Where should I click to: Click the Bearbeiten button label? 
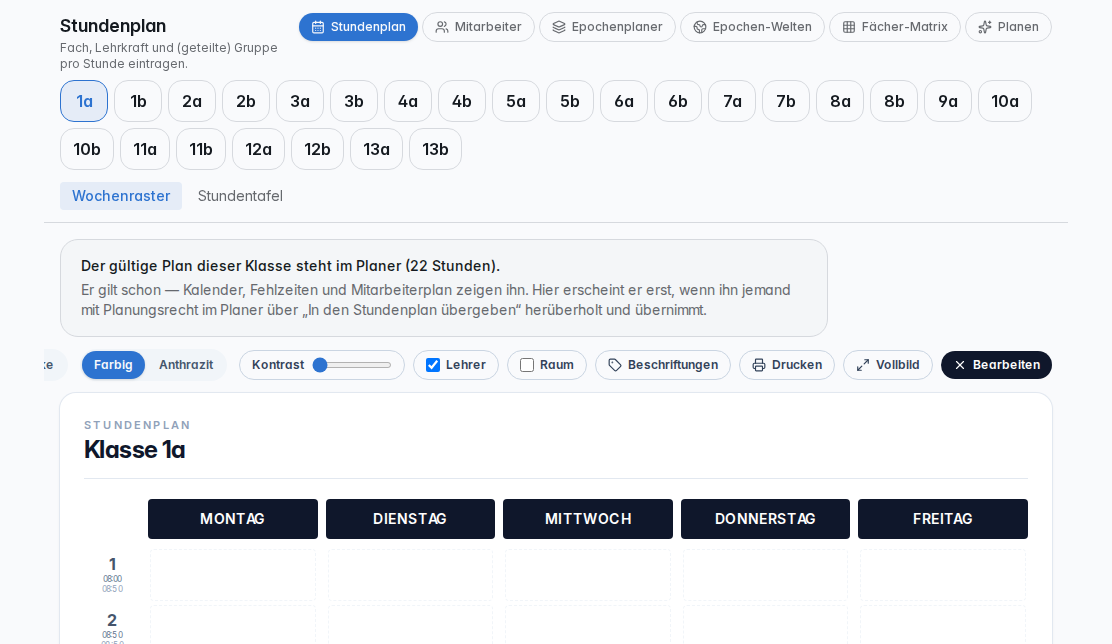click(x=1006, y=365)
